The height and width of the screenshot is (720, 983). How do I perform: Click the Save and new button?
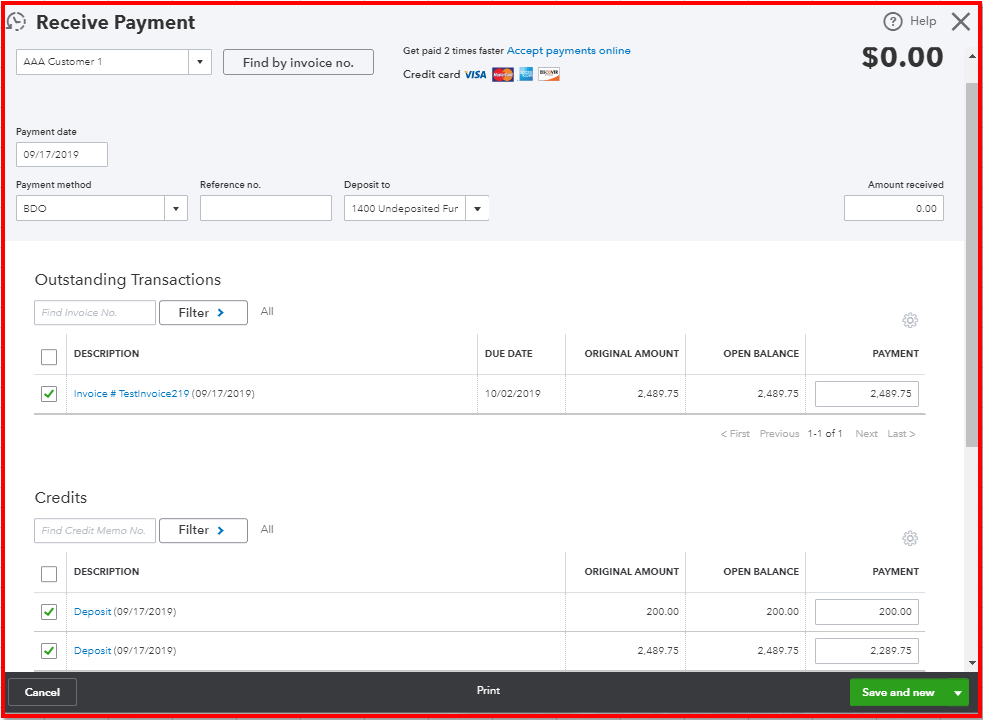898,692
